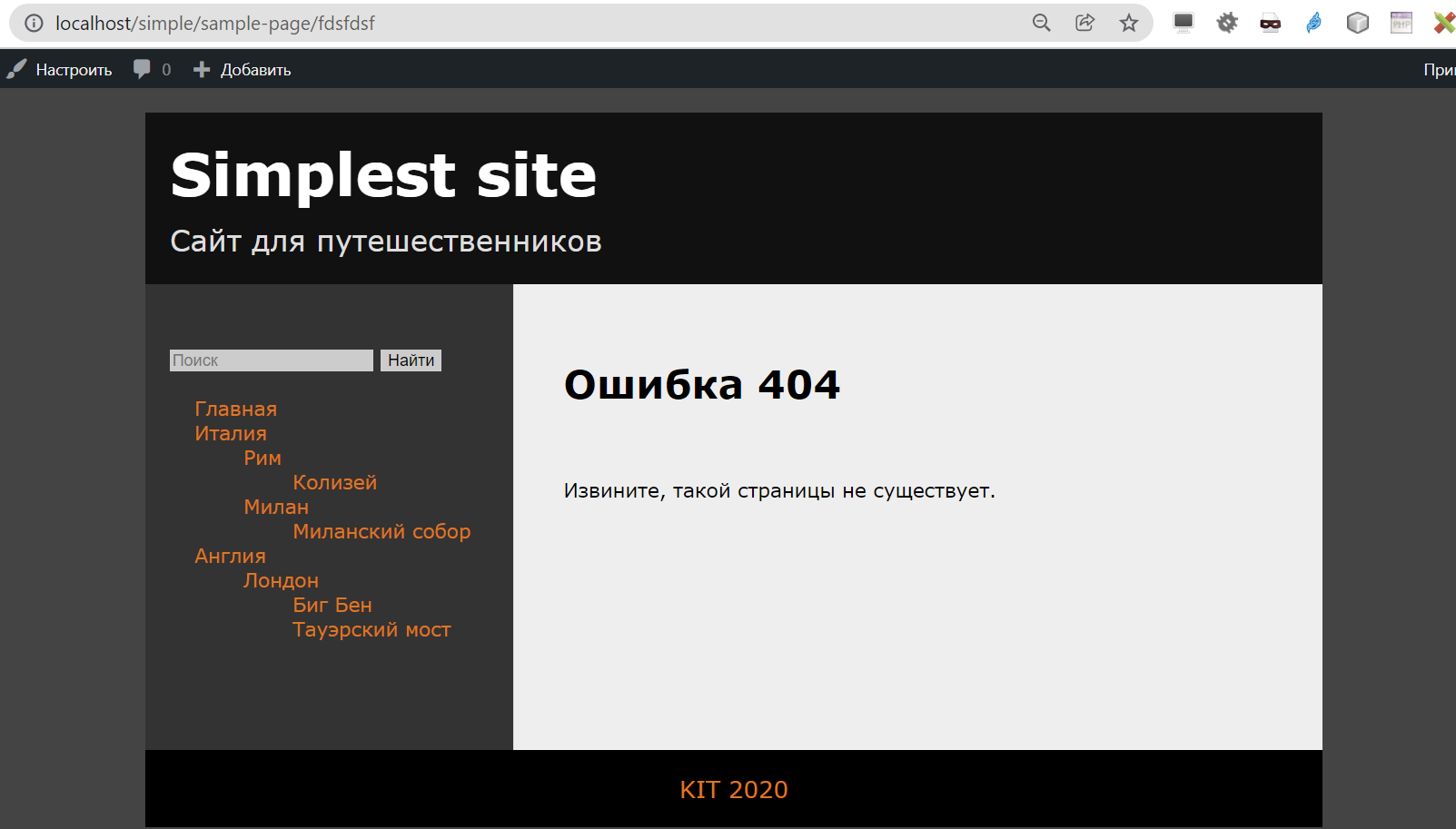Click the site info icon in address bar
Viewport: 1456px width, 829px height.
coord(34,24)
